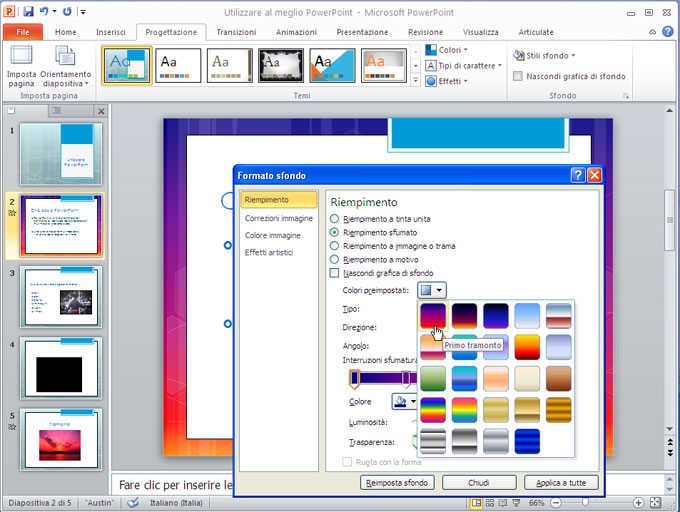Click the Chiudi button
This screenshot has height=512, width=680.
[479, 483]
